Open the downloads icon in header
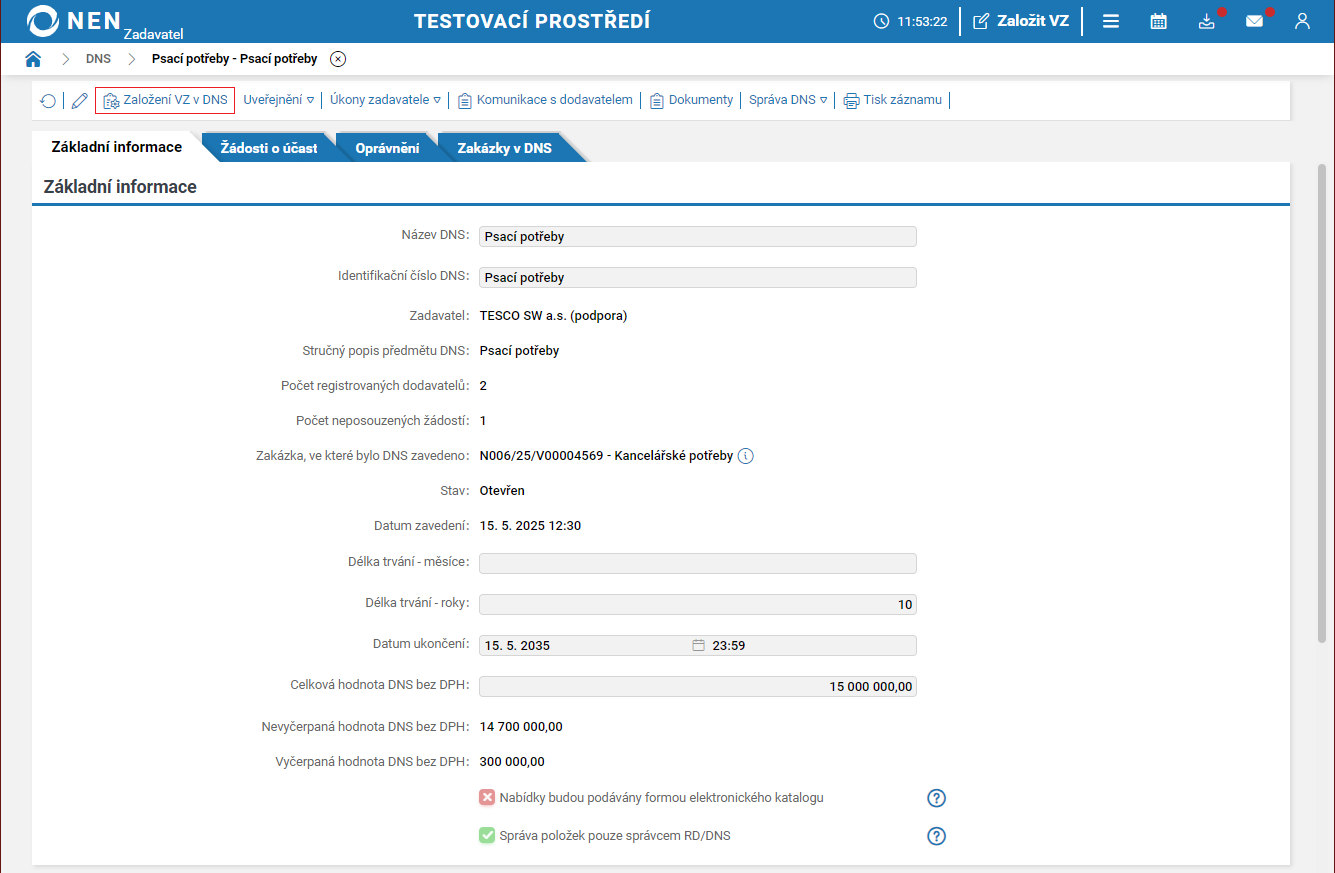Screen dimensions: 1335x873 (x=1207, y=21)
